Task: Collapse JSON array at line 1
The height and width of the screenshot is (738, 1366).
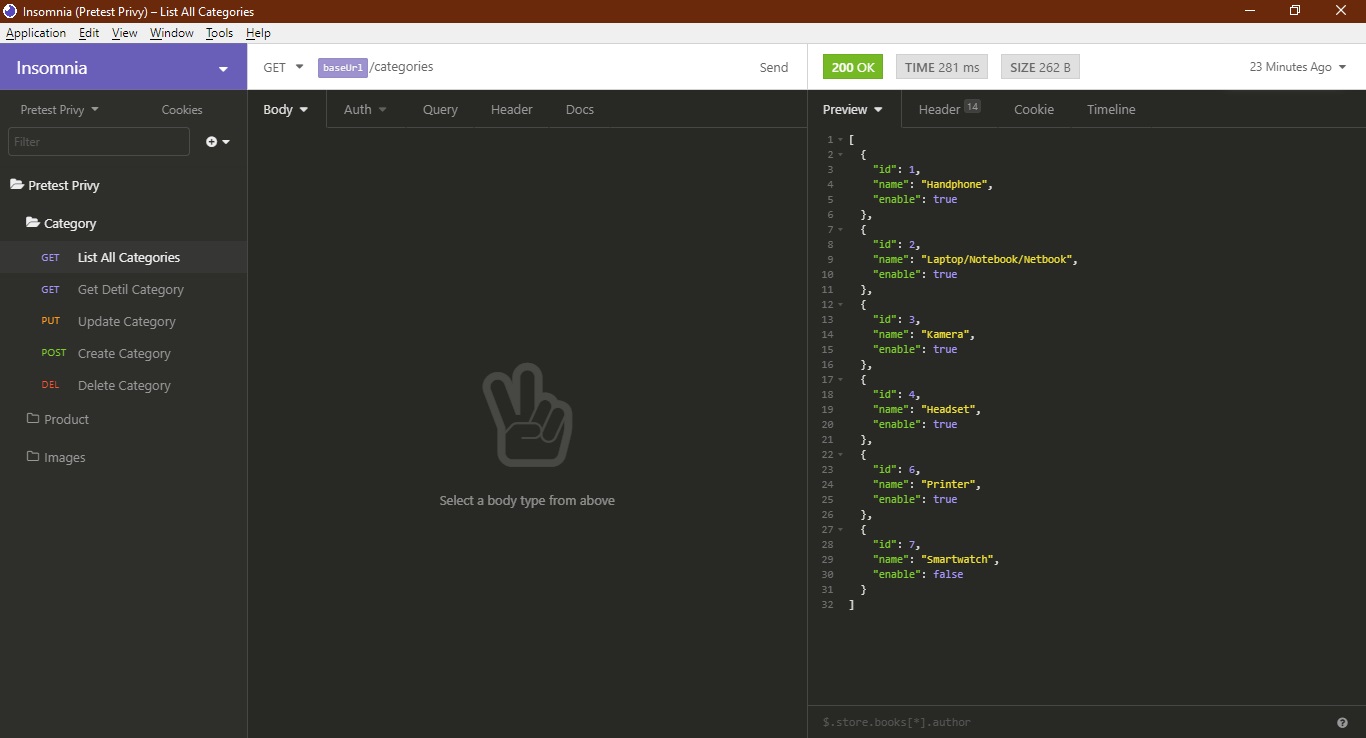Action: [x=840, y=140]
